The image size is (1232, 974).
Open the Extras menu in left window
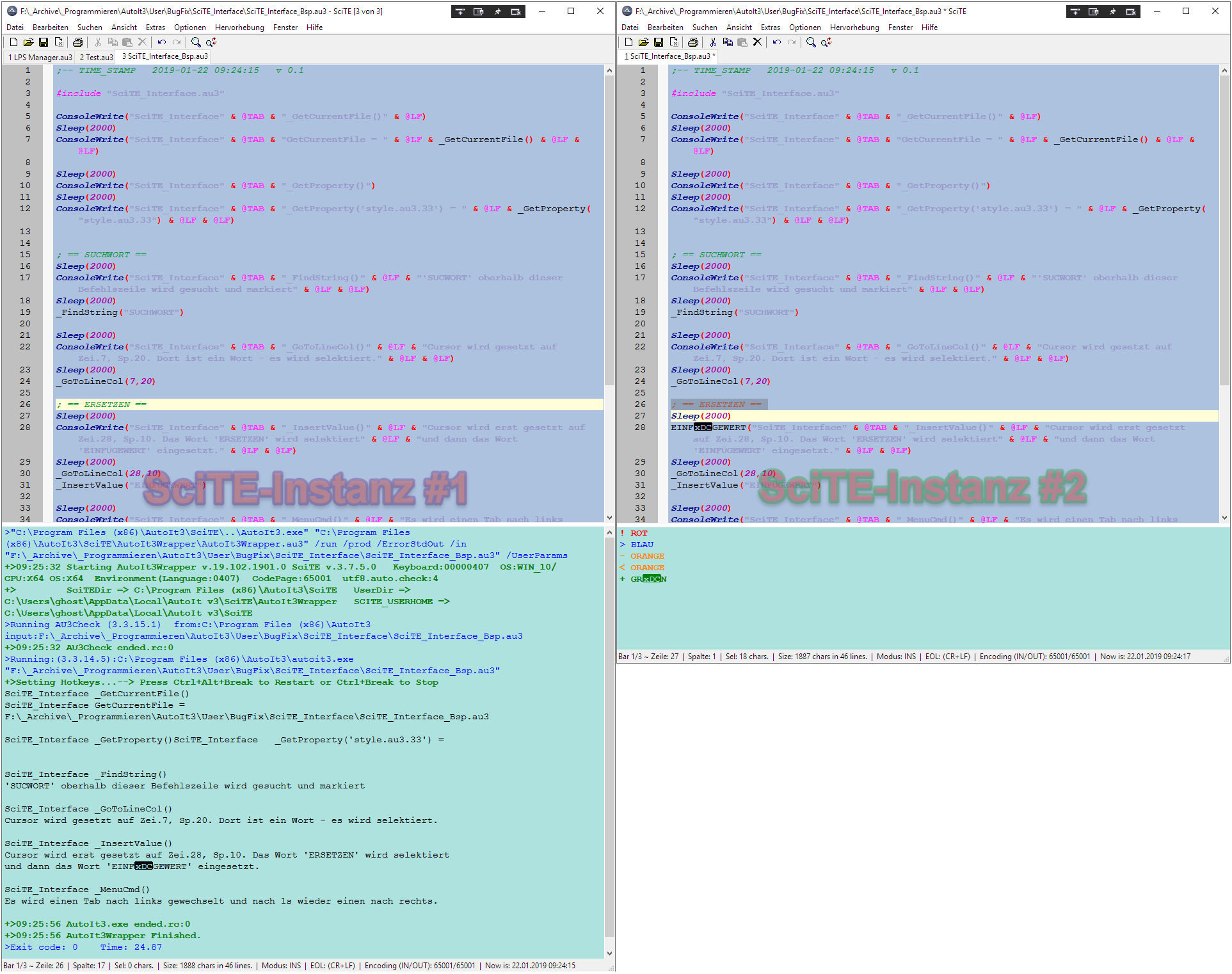(155, 28)
